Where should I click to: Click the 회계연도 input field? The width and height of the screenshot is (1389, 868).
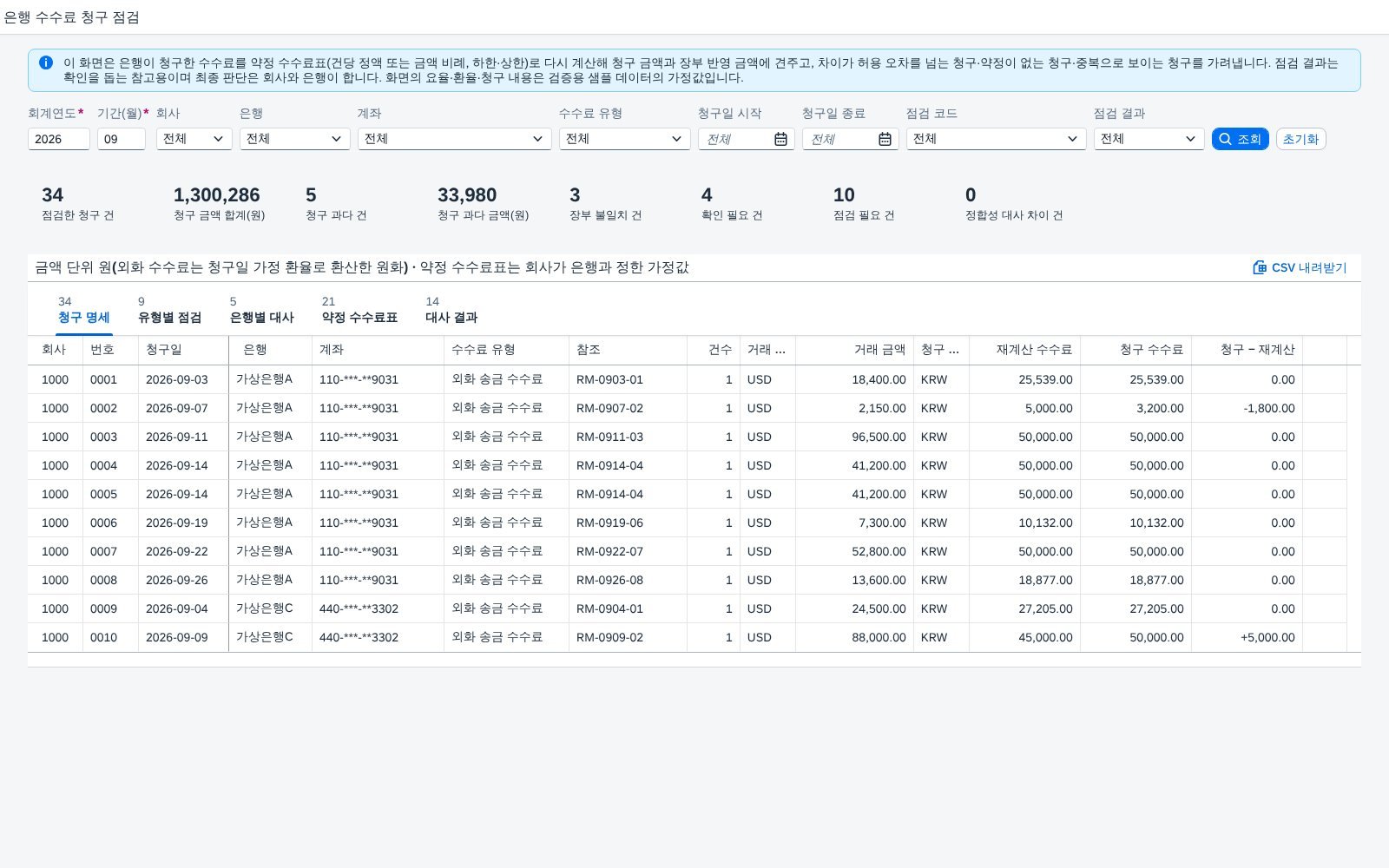pos(59,139)
